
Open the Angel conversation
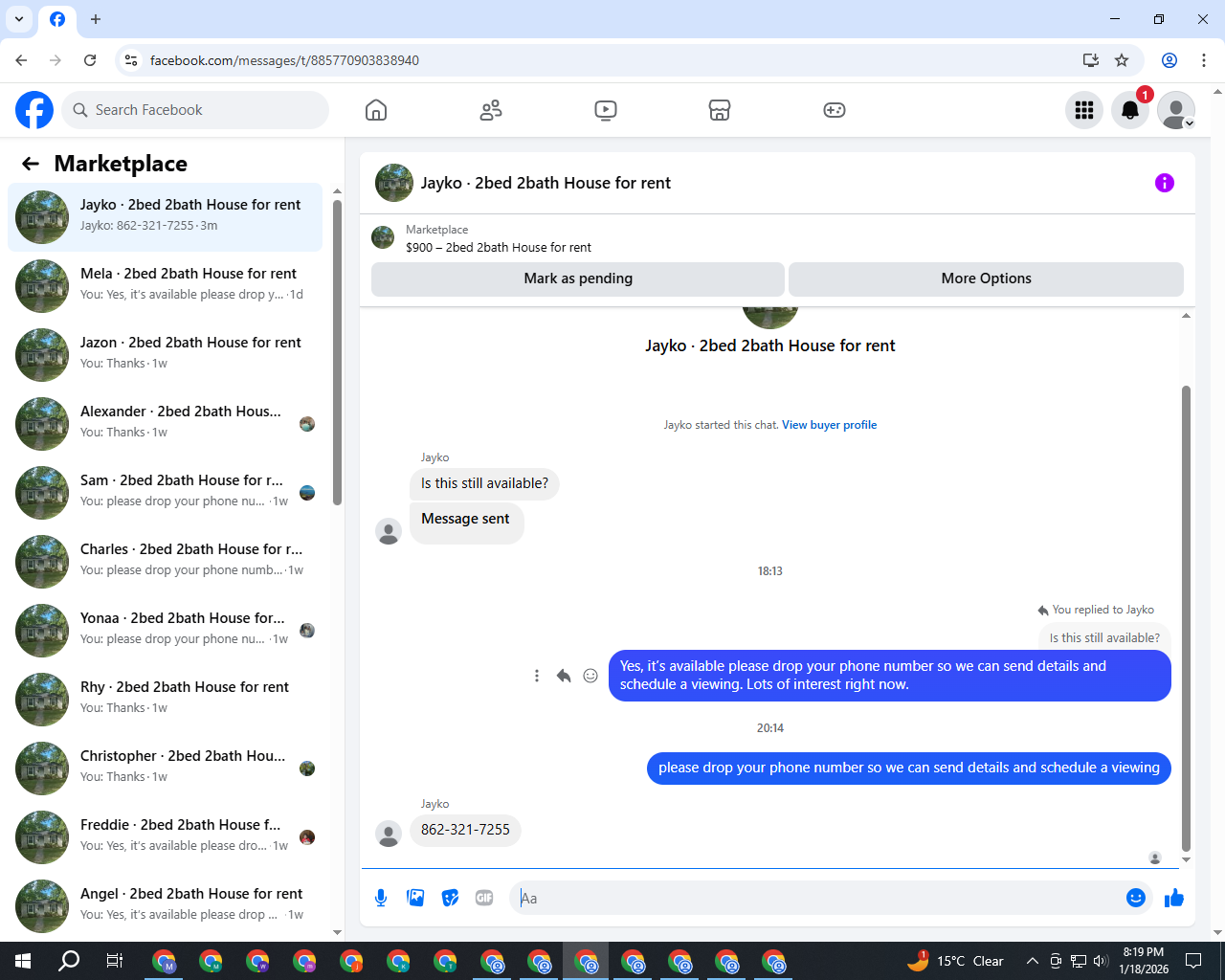point(165,906)
